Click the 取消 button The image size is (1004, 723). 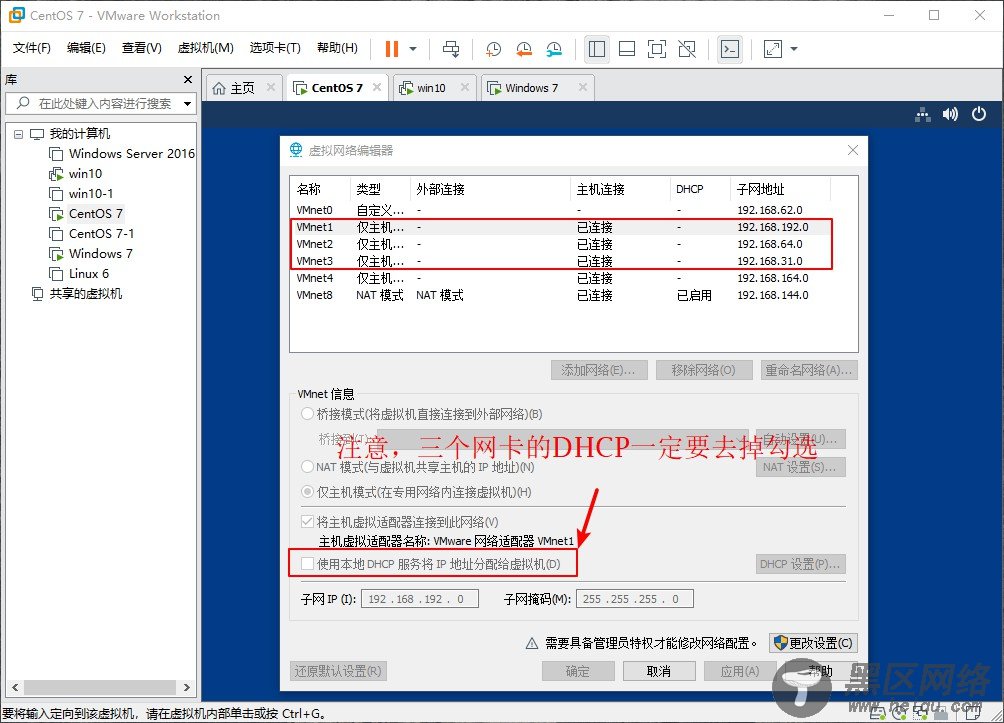[659, 671]
